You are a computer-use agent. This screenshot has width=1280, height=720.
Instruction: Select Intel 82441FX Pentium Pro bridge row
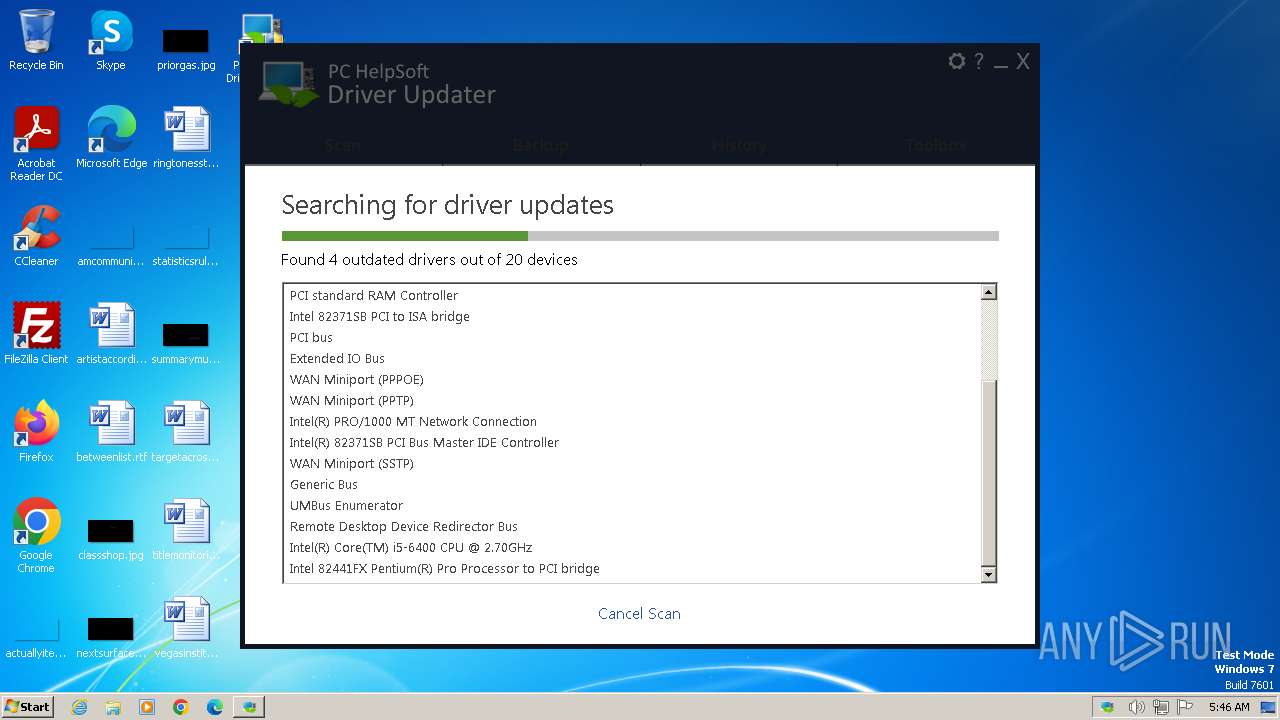[x=632, y=569]
